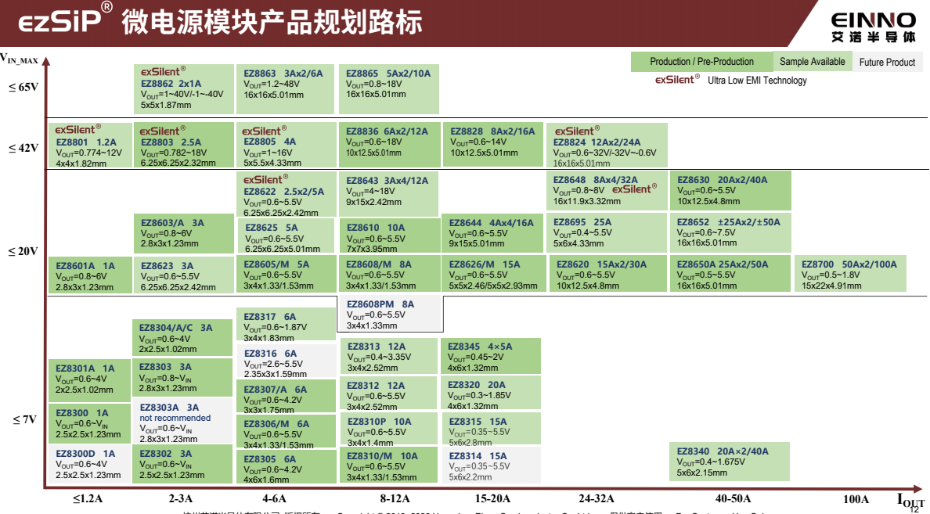Click the EZ8605/M 5A product cell
This screenshot has width=930, height=514.
(286, 274)
